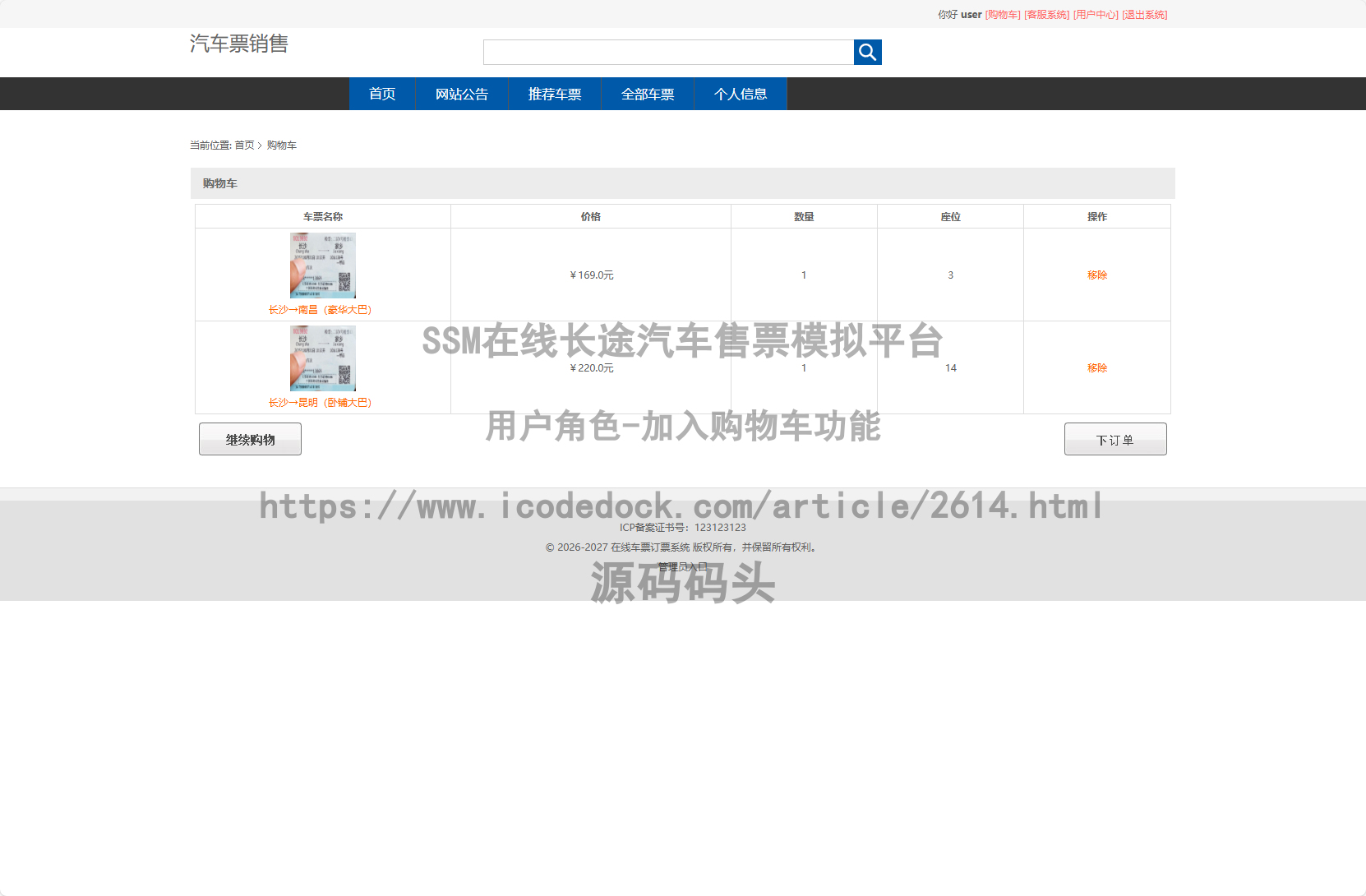
Task: Open the 长沙→昆明 ticket thumbnail
Action: coord(323,358)
